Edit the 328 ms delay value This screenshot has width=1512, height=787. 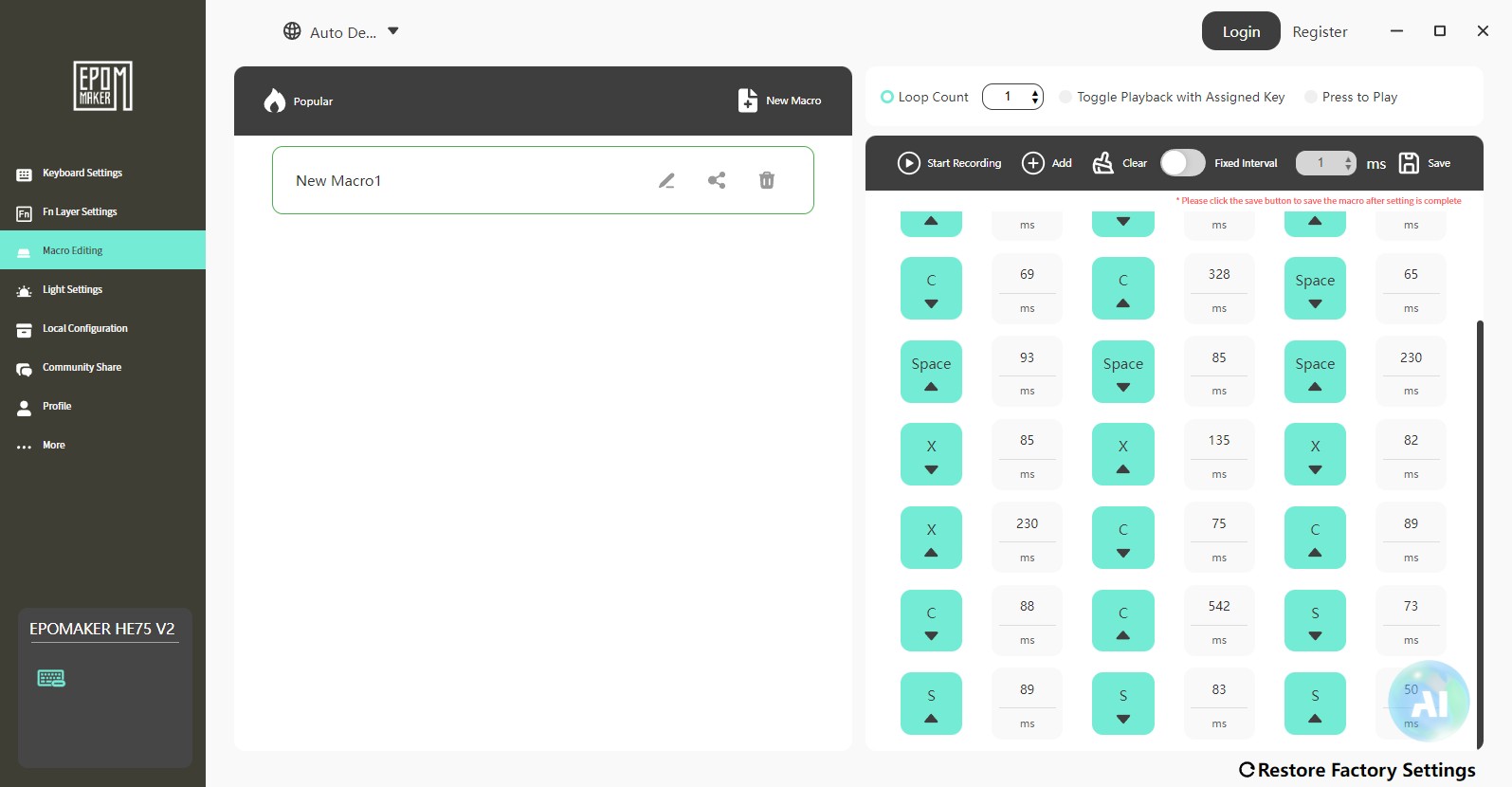tap(1219, 274)
